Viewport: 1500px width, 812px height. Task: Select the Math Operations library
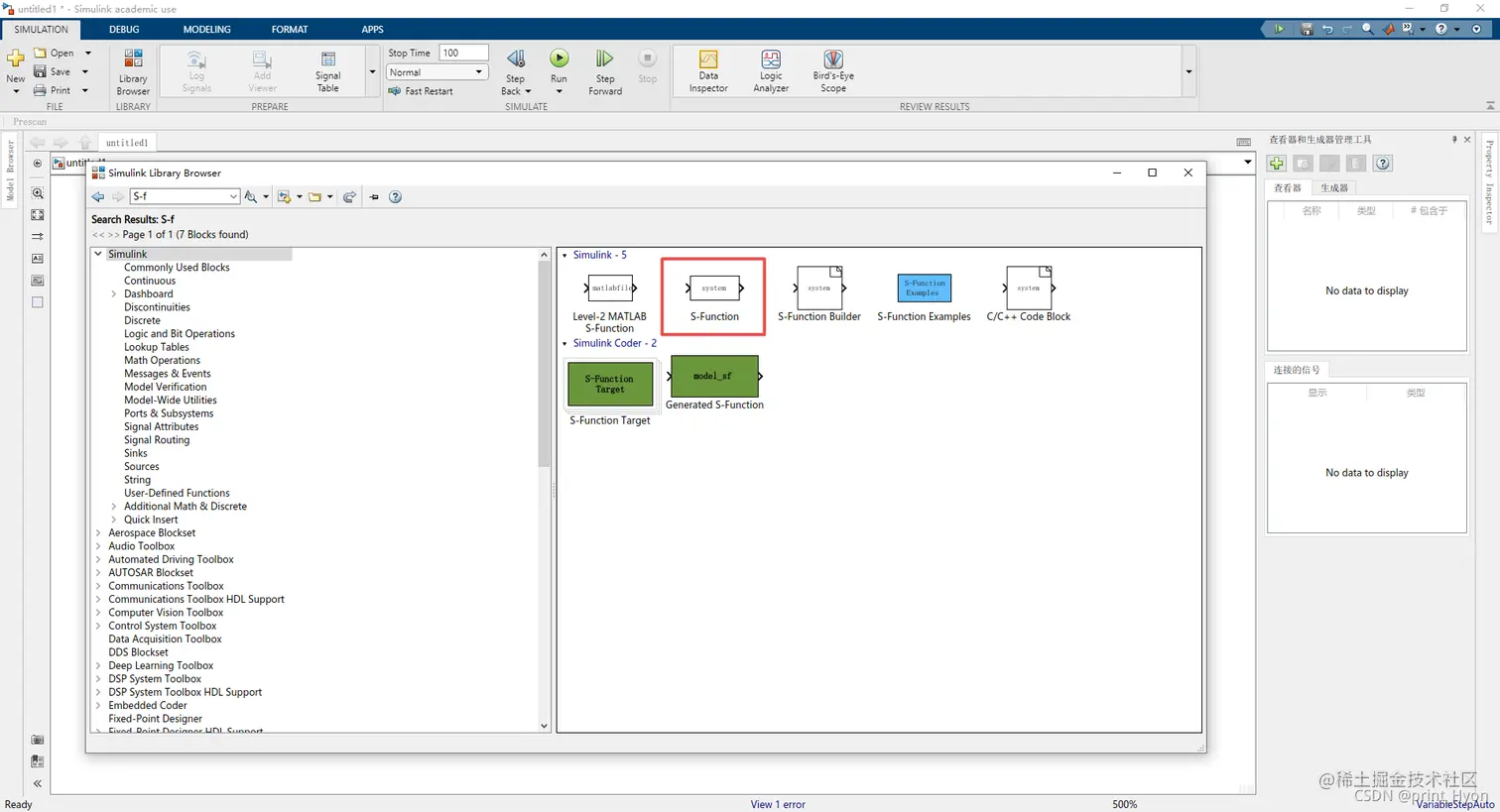[162, 361]
